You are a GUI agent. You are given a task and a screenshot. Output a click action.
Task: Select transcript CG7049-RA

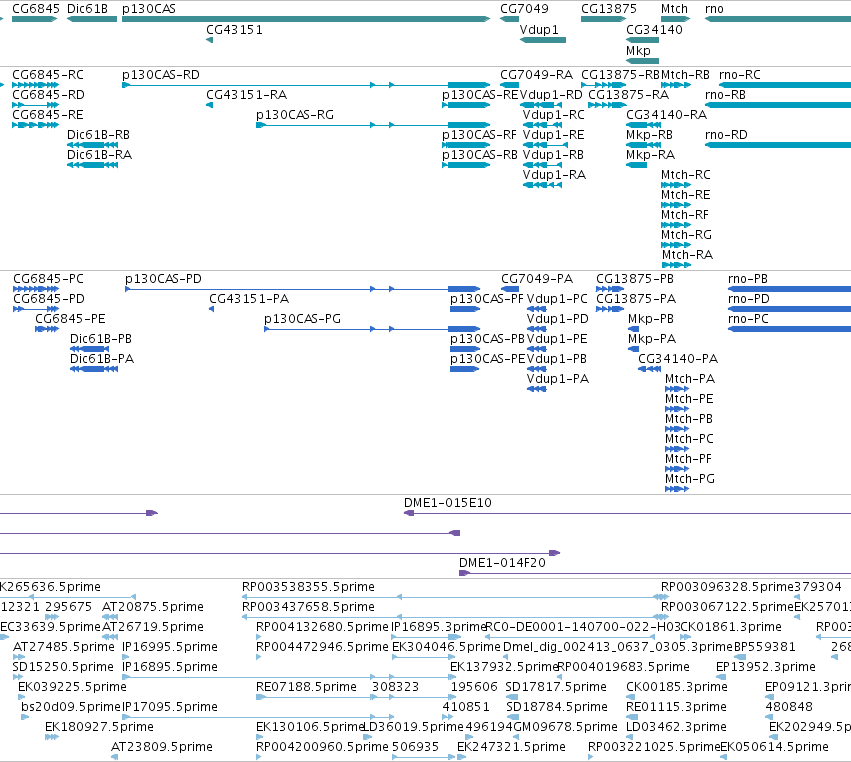[536, 75]
